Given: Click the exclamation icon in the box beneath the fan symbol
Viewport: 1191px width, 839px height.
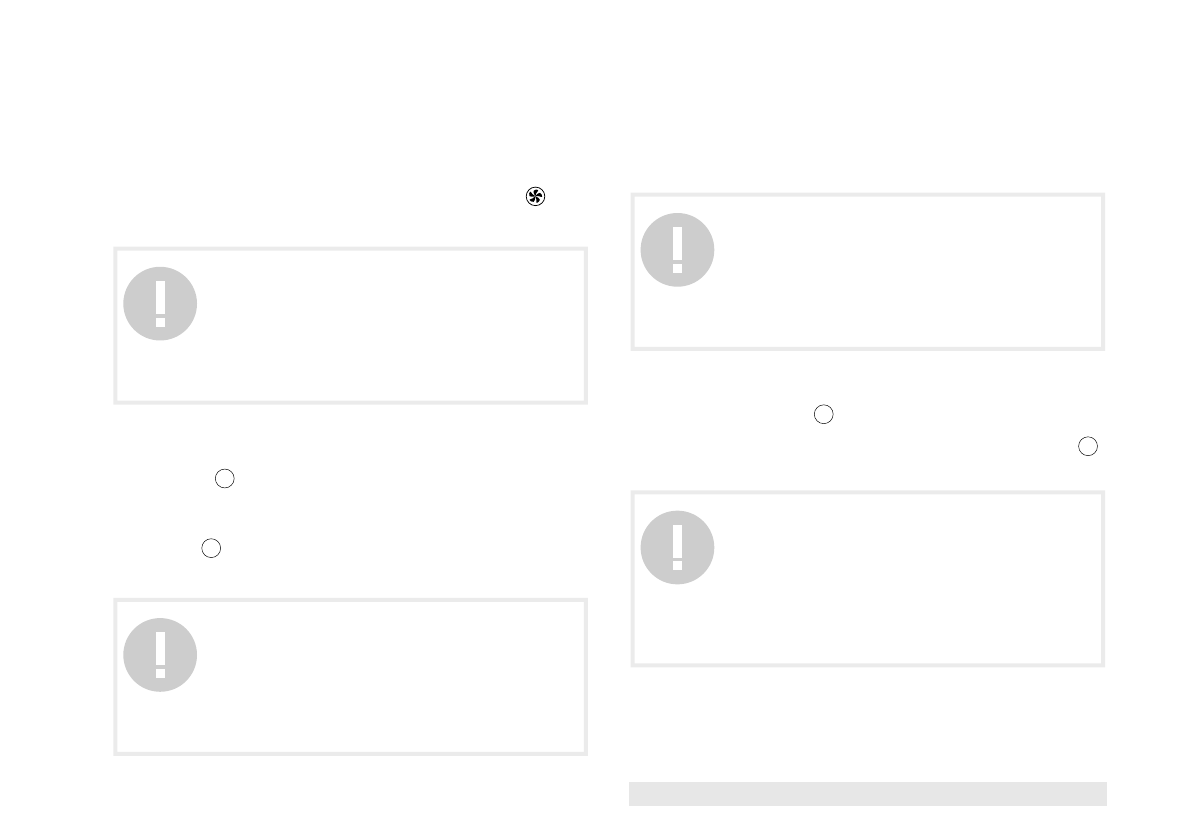Looking at the screenshot, I should pyautogui.click(x=160, y=304).
